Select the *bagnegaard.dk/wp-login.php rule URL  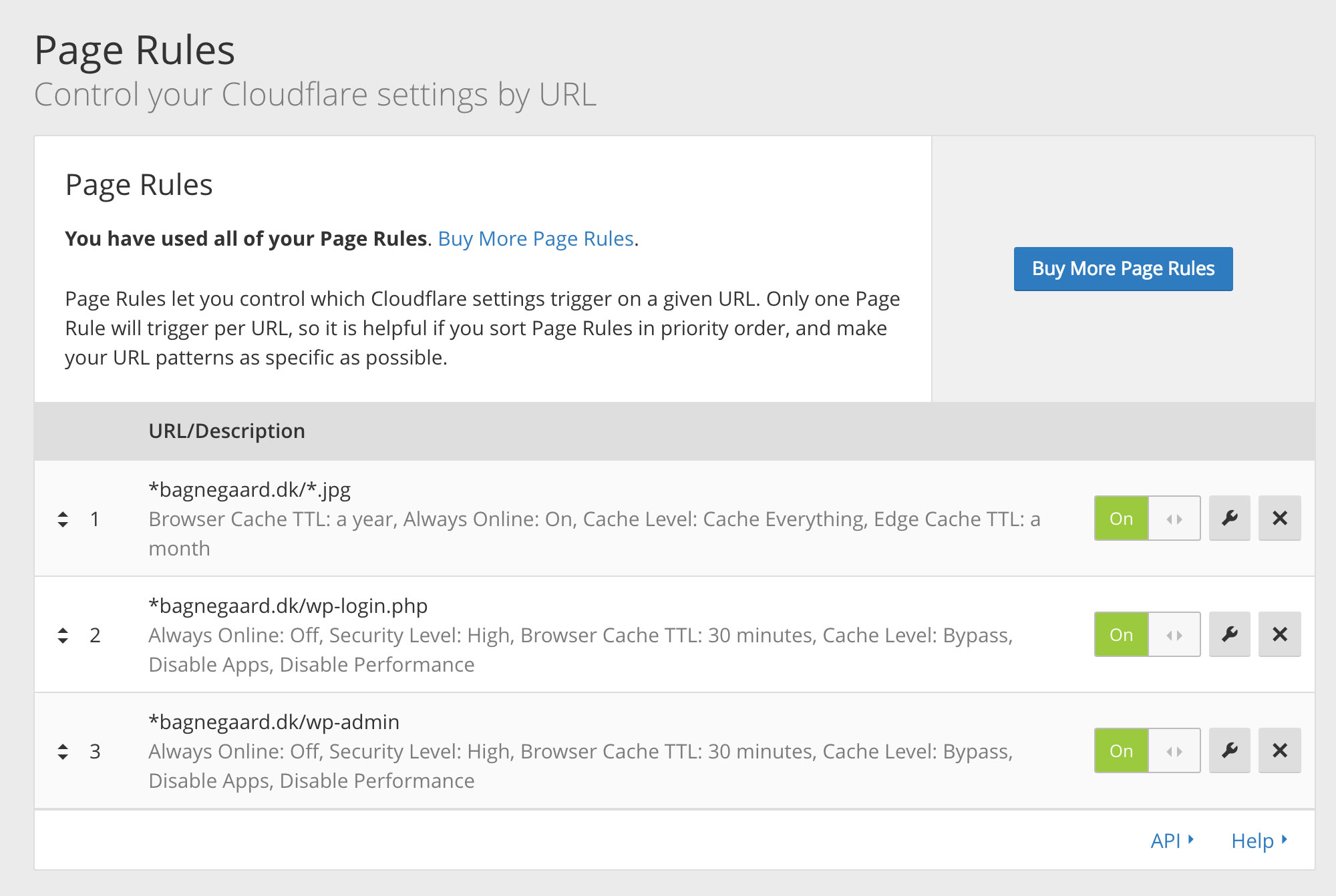[288, 606]
